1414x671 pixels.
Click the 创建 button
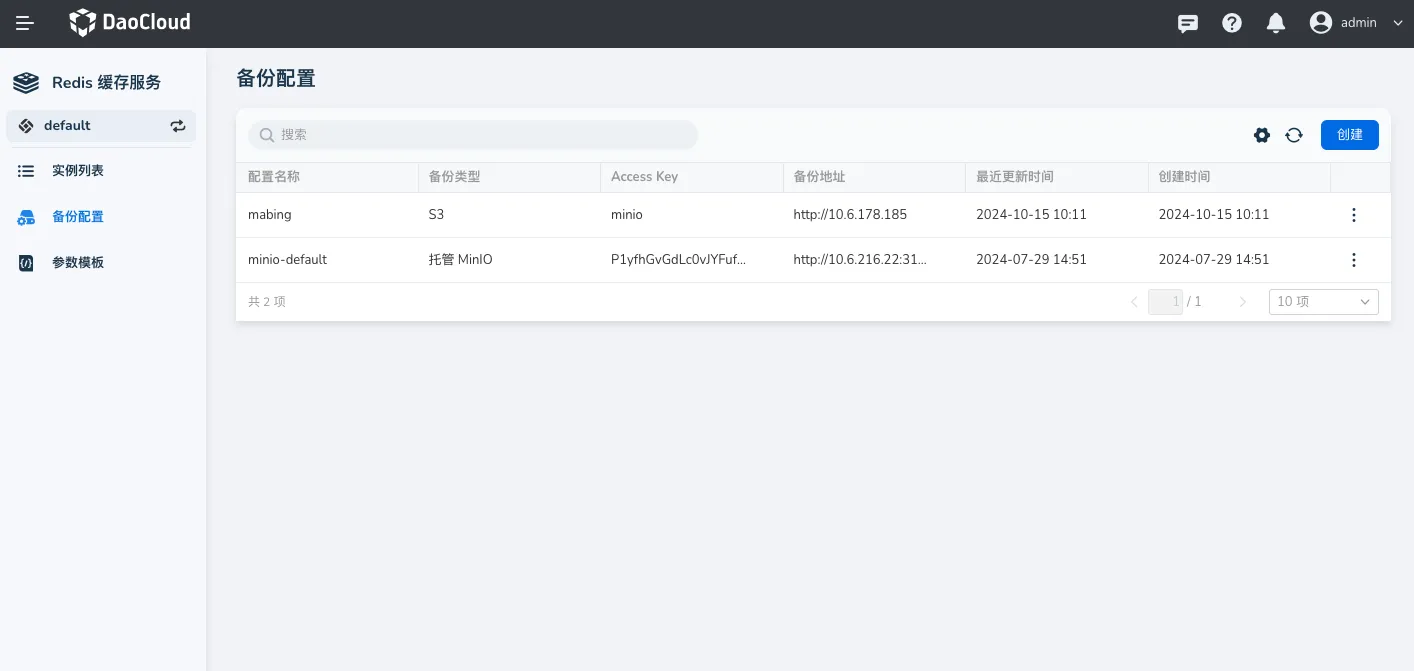pyautogui.click(x=1349, y=135)
